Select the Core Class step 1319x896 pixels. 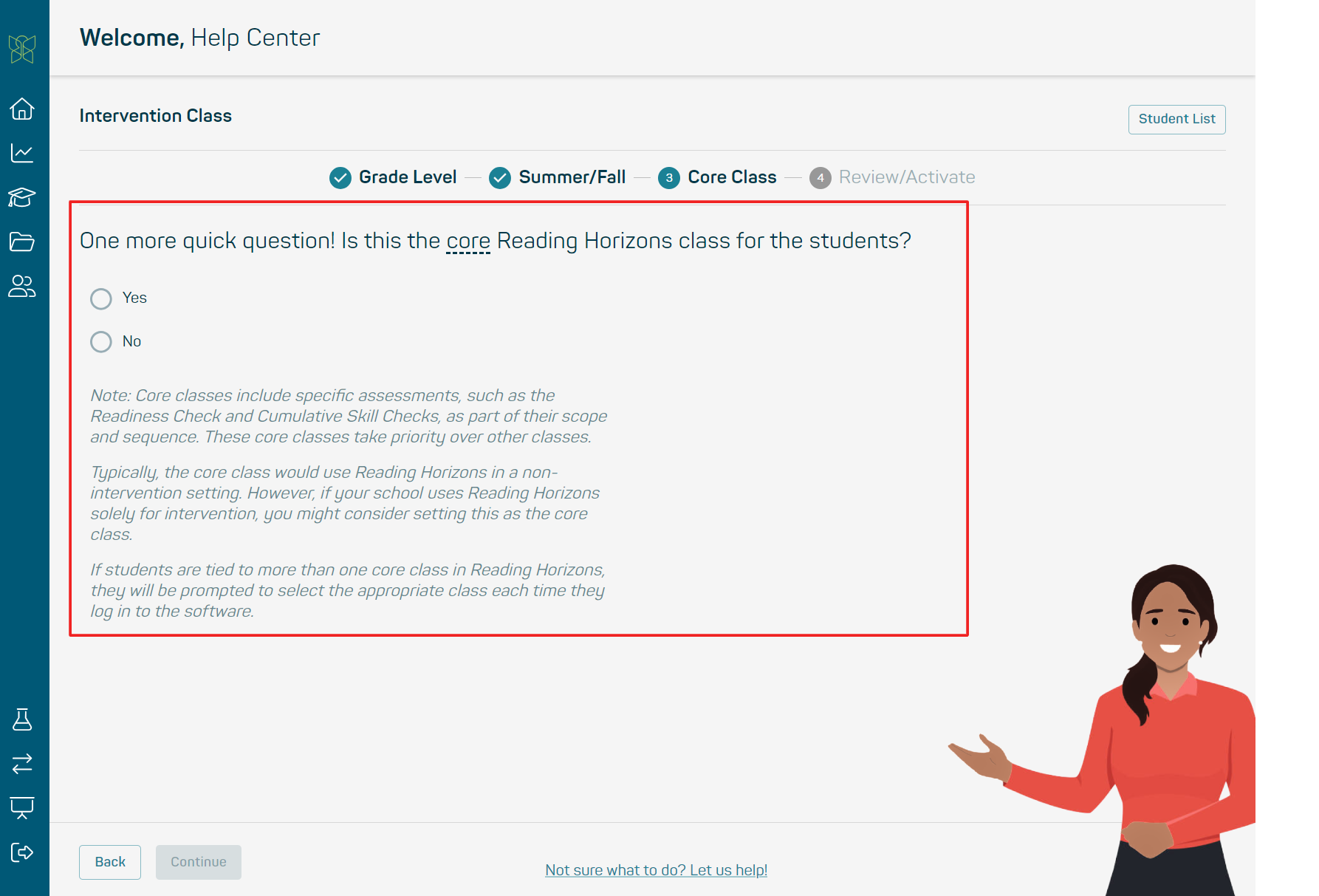click(x=717, y=177)
